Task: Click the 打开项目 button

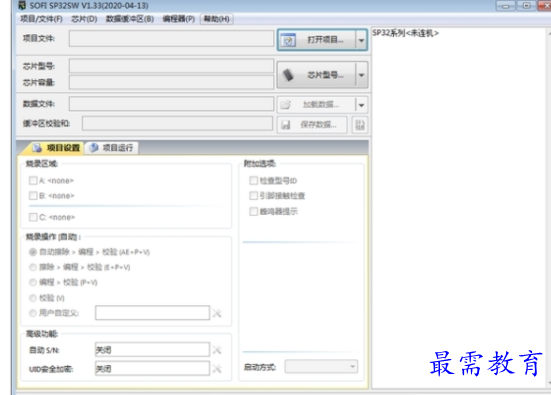Action: tap(316, 40)
